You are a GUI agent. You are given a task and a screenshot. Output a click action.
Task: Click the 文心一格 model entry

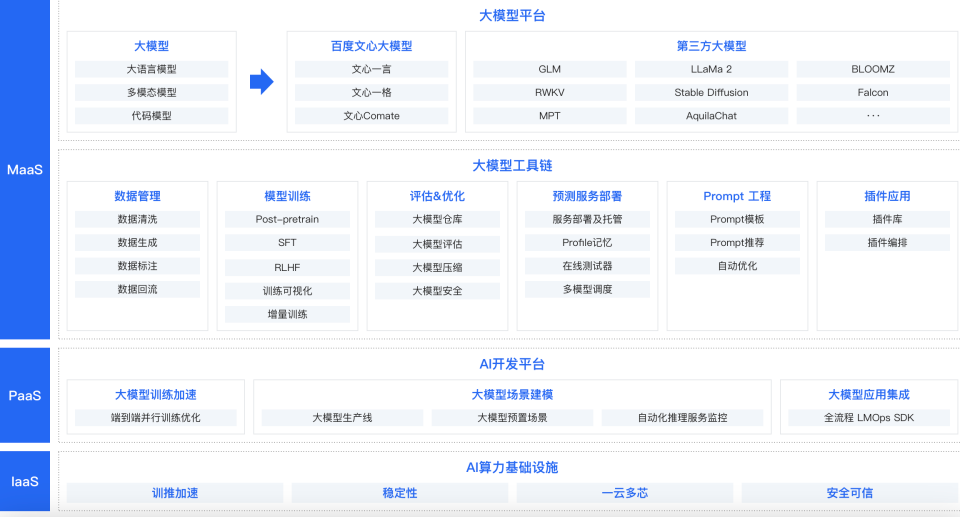point(371,92)
